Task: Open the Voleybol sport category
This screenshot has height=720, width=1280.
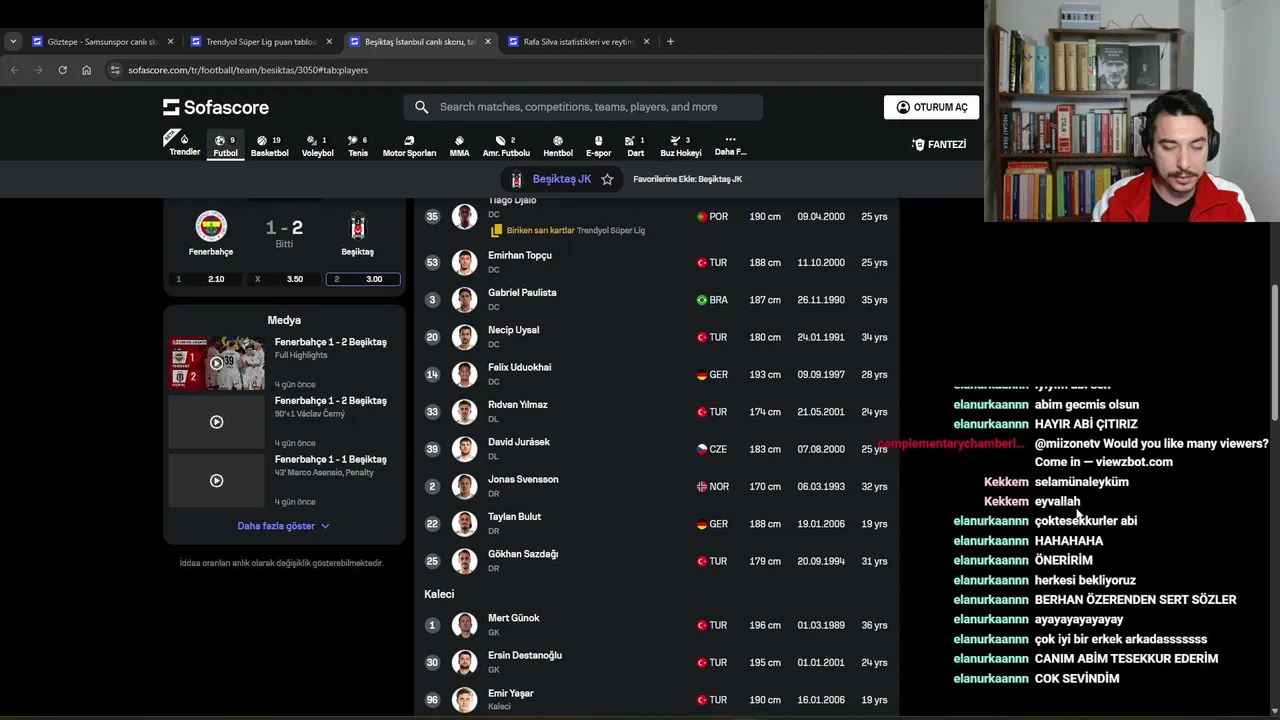Action: [x=317, y=146]
